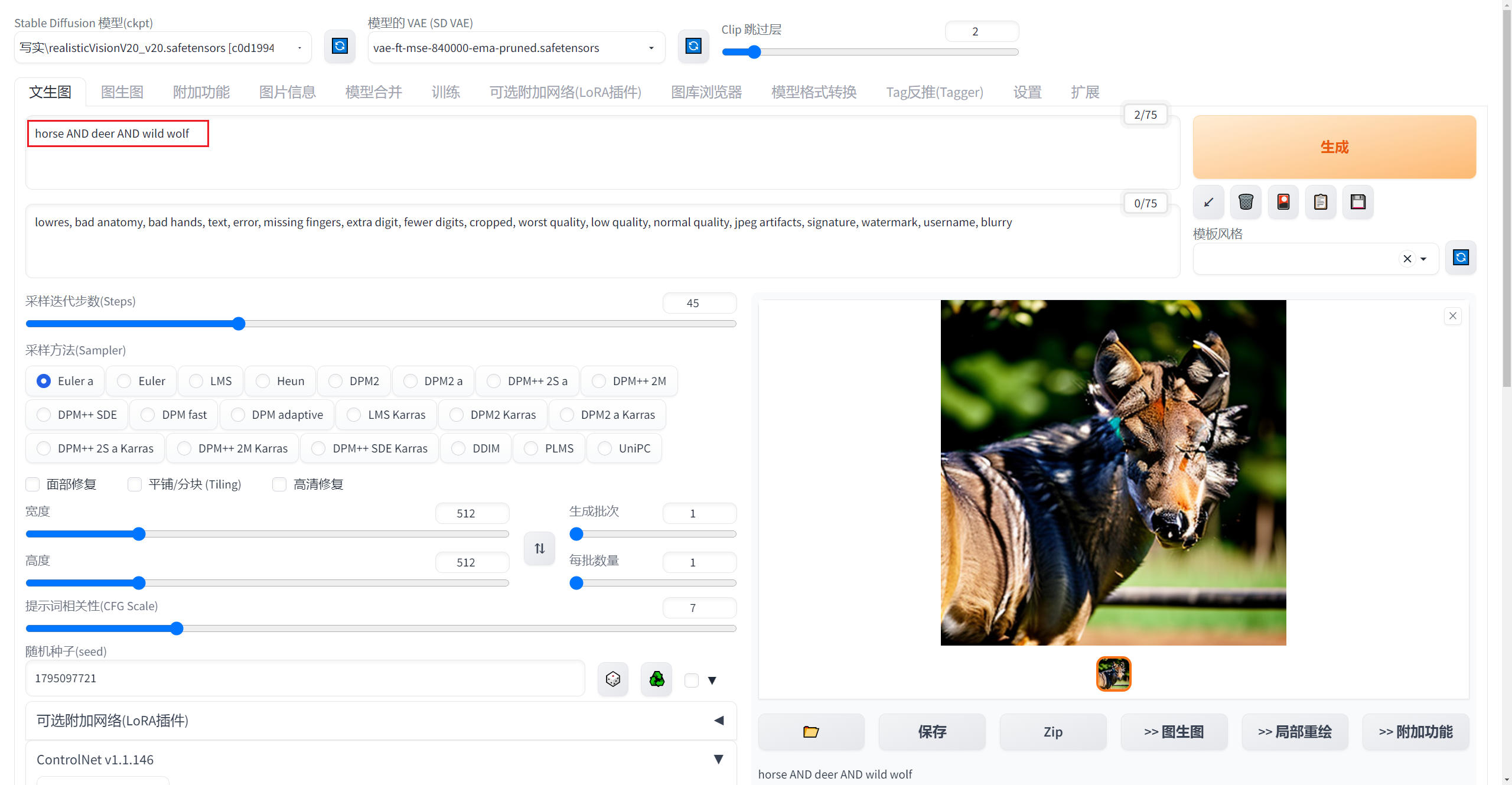The width and height of the screenshot is (1512, 785).
Task: Toggle the 高清修复 checkbox
Action: 279,484
